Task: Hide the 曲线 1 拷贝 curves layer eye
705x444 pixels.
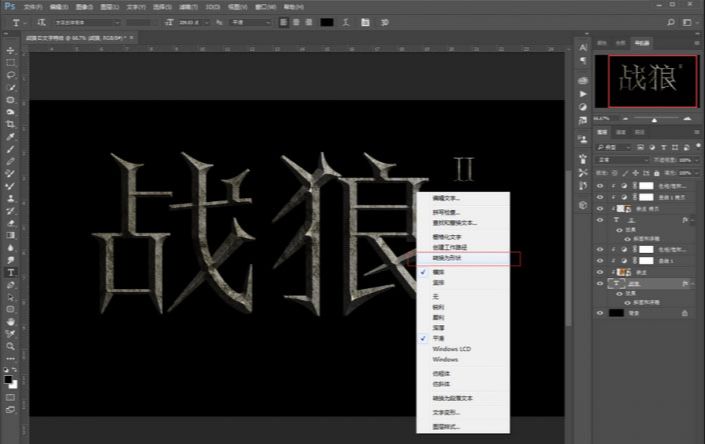Action: (600, 197)
